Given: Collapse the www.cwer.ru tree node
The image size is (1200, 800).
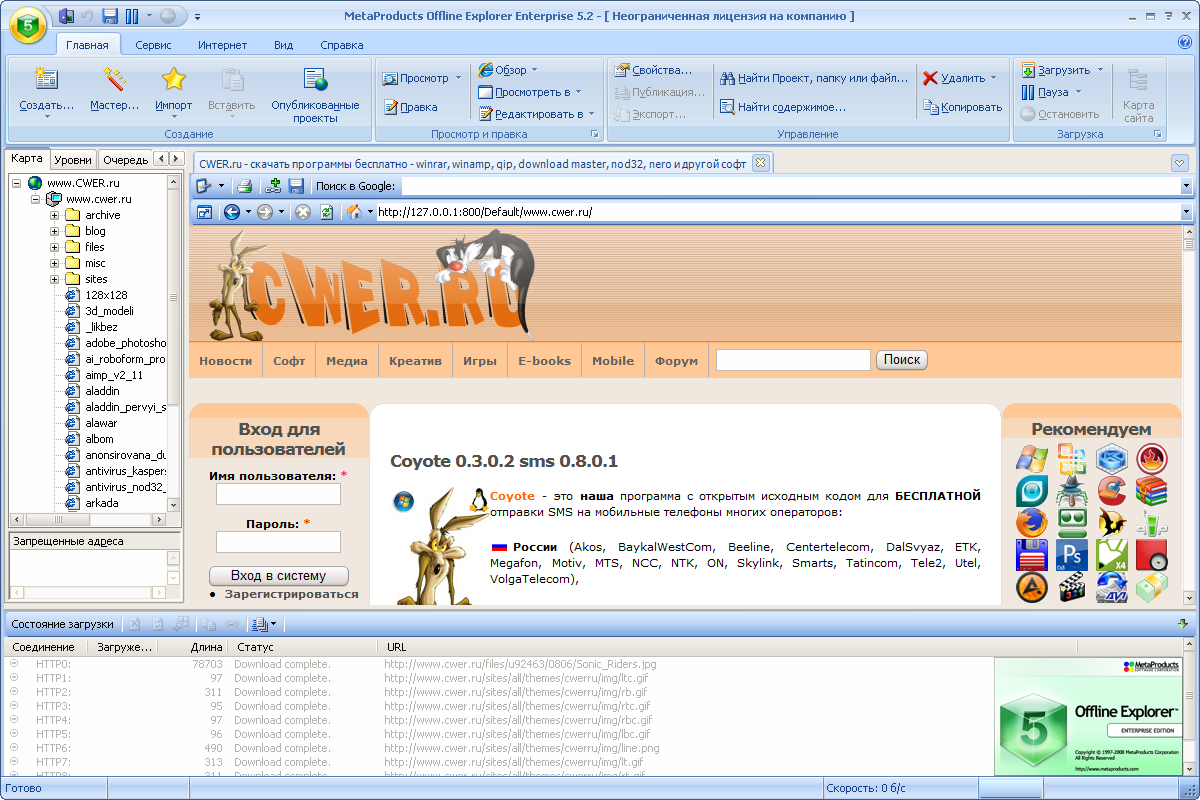Looking at the screenshot, I should pyautogui.click(x=35, y=199).
